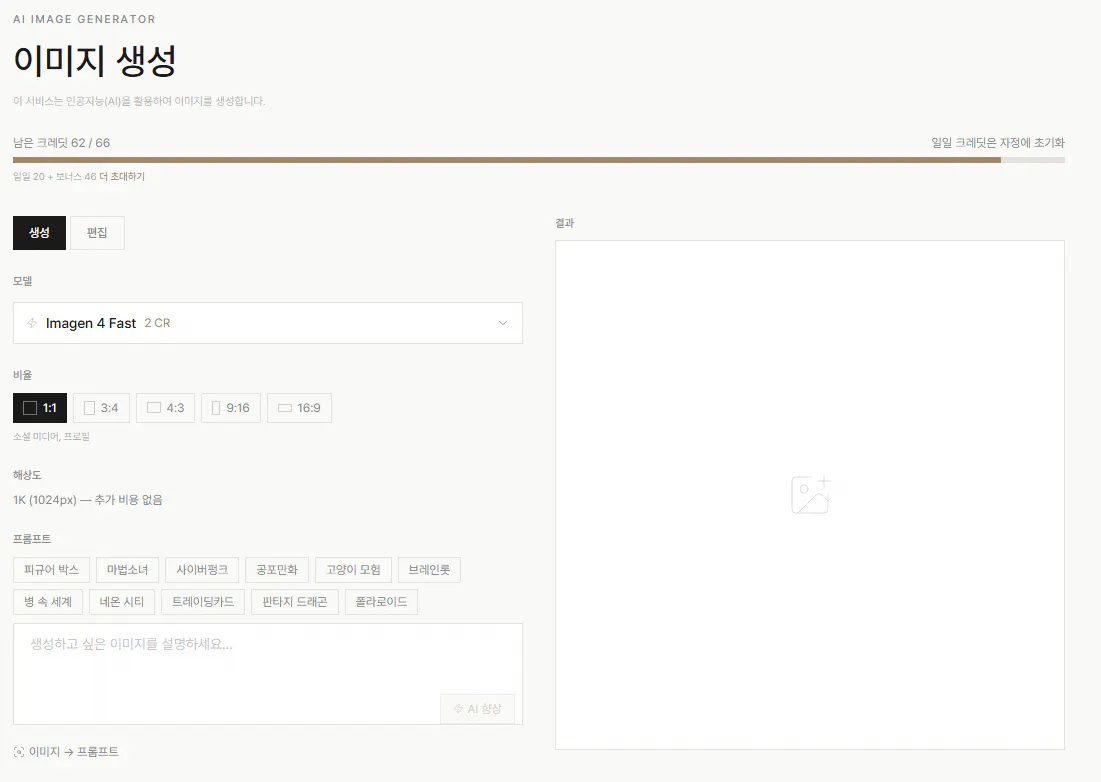Switch to the 생성 tab

pyautogui.click(x=39, y=233)
